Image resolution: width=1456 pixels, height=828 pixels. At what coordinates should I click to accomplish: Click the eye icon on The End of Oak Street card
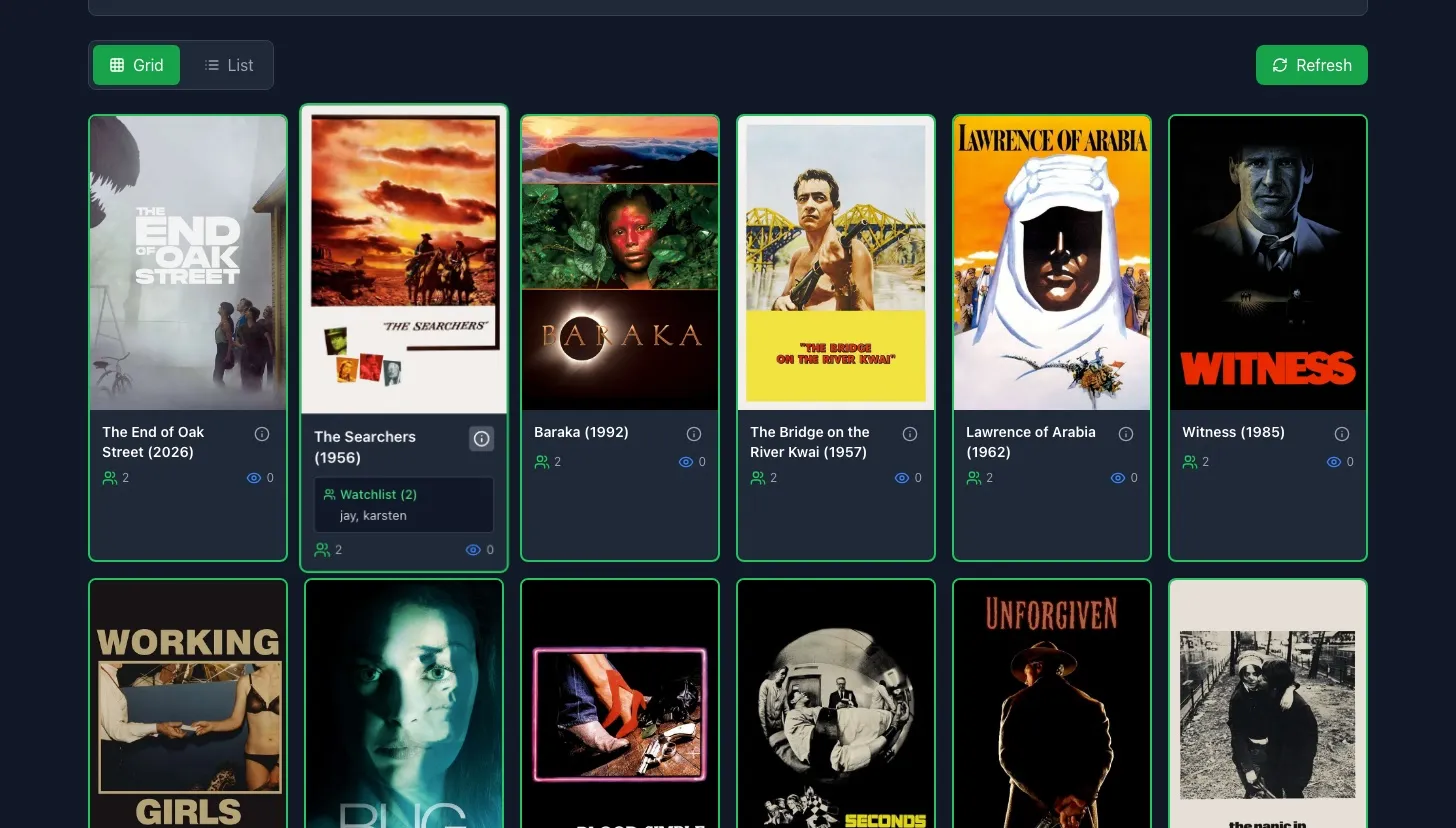pos(254,478)
